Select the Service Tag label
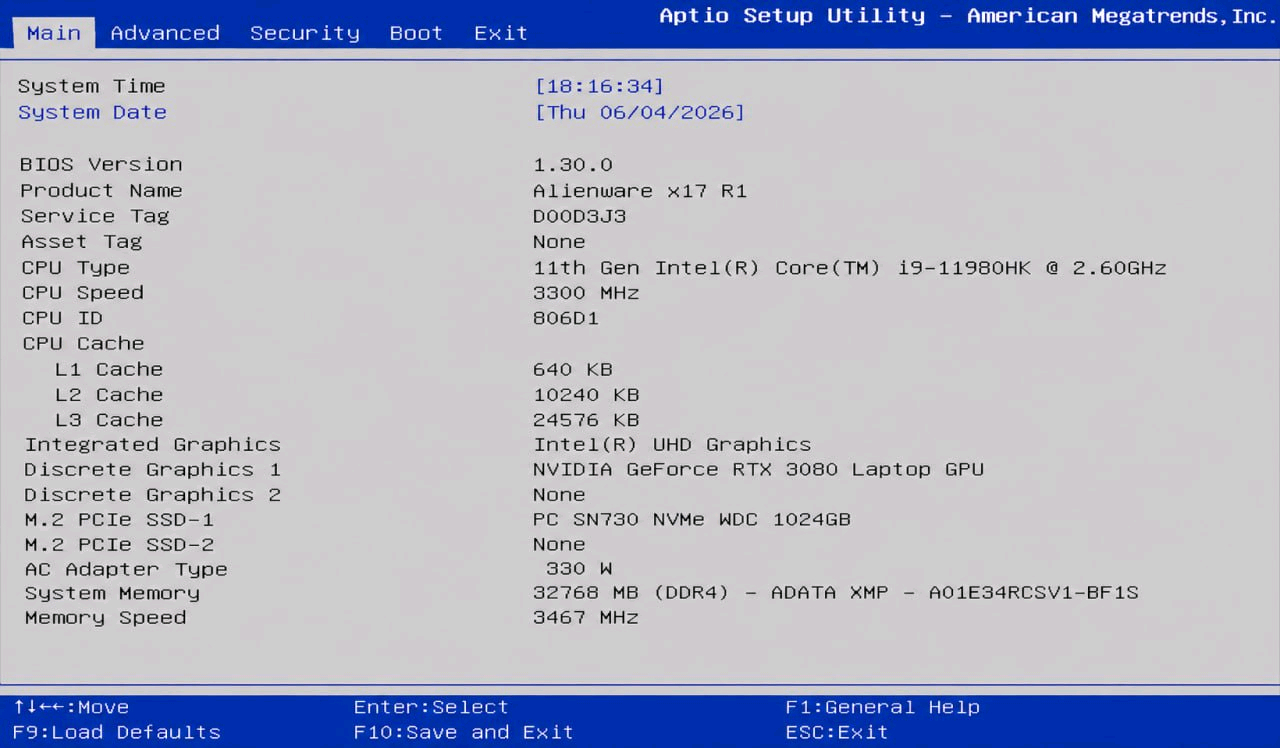The height and width of the screenshot is (748, 1280). pyautogui.click(x=95, y=216)
